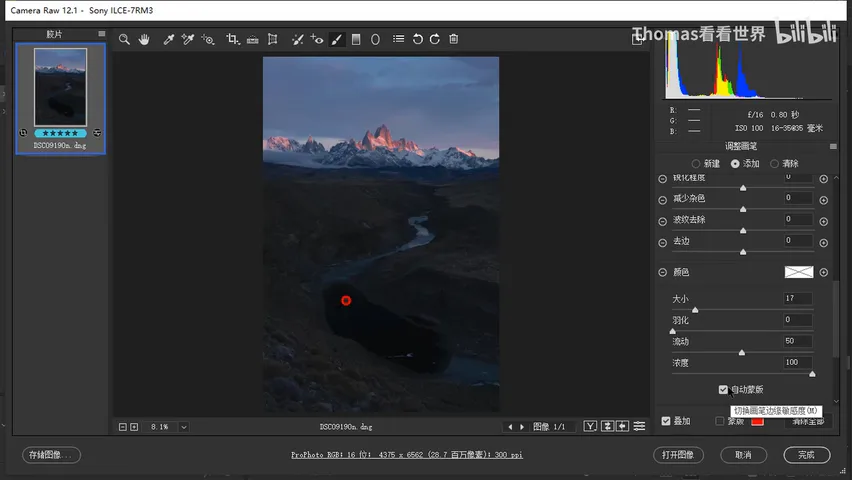Click the 浓度 value field
The image size is (852, 480).
[x=798, y=363]
